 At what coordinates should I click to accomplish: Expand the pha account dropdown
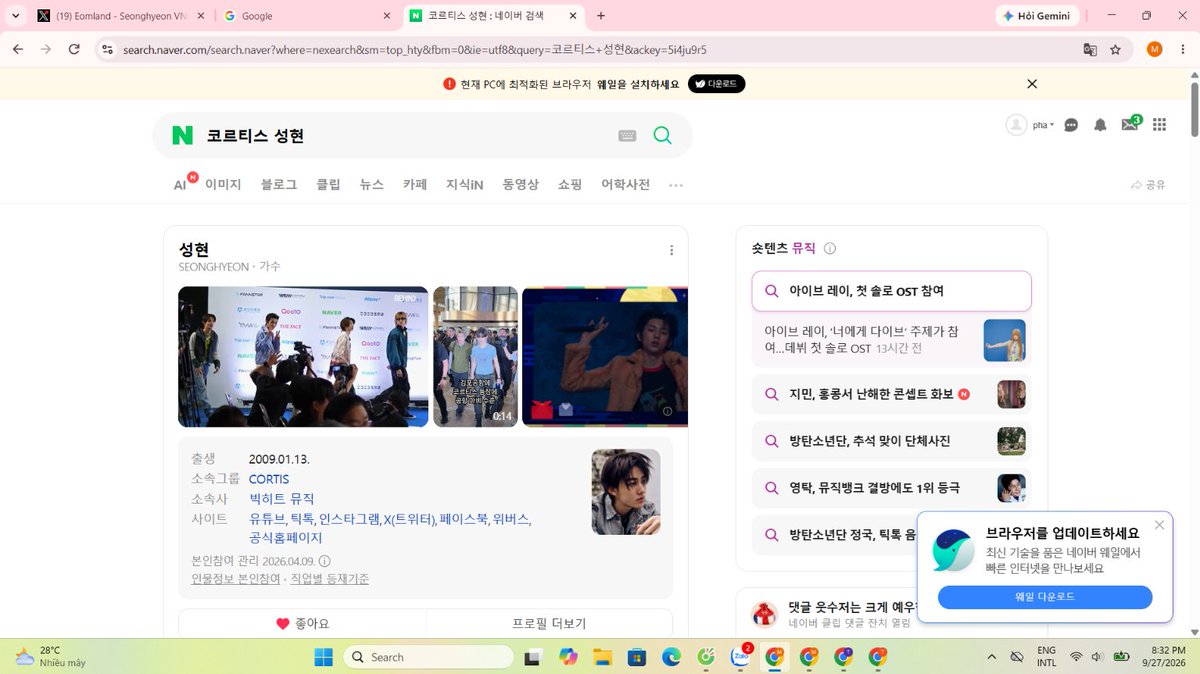tap(1043, 125)
